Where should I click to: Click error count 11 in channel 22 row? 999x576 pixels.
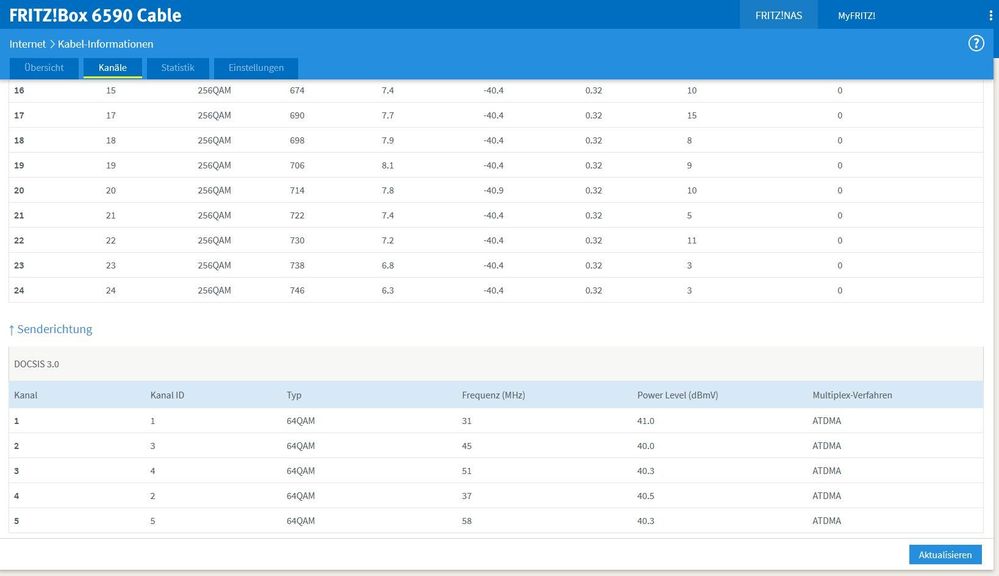pos(692,240)
